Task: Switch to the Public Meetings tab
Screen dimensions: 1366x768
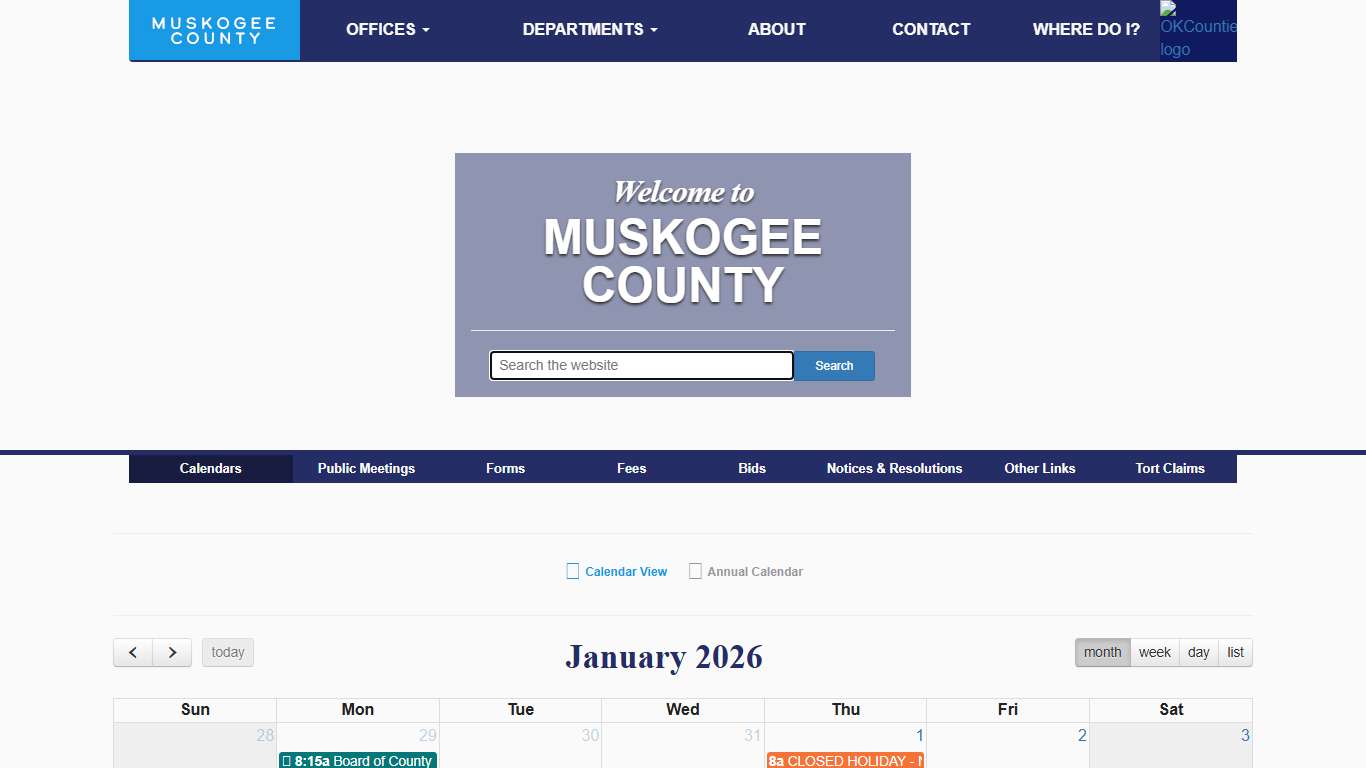Action: pyautogui.click(x=366, y=468)
